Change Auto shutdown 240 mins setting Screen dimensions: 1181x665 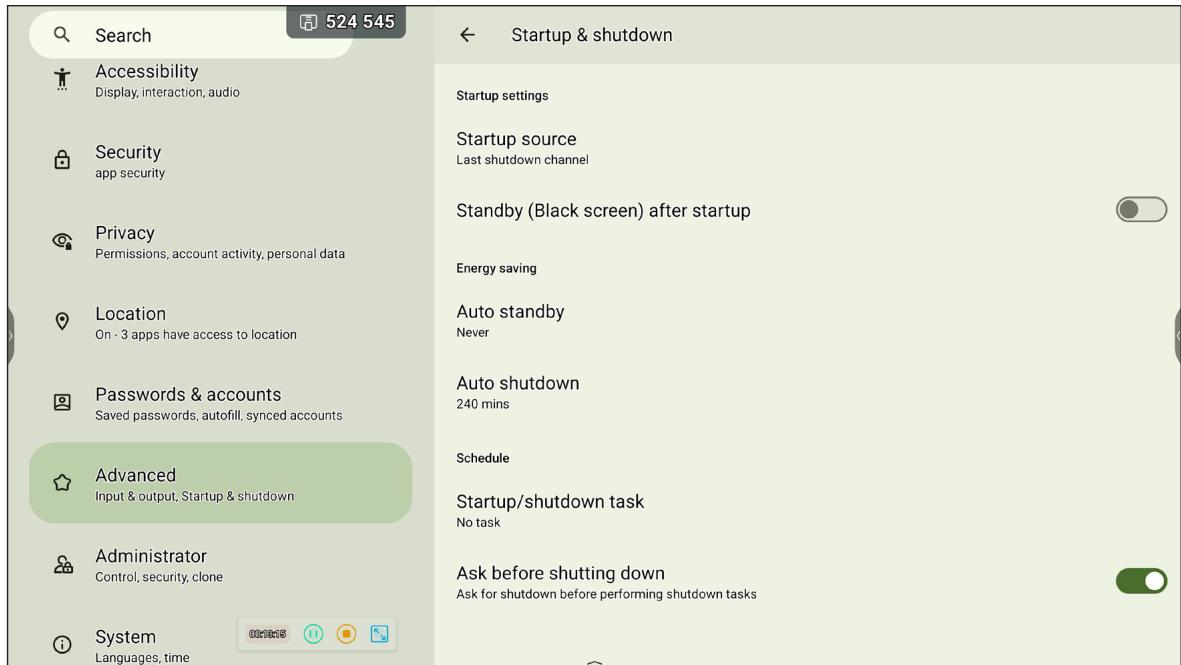807,392
